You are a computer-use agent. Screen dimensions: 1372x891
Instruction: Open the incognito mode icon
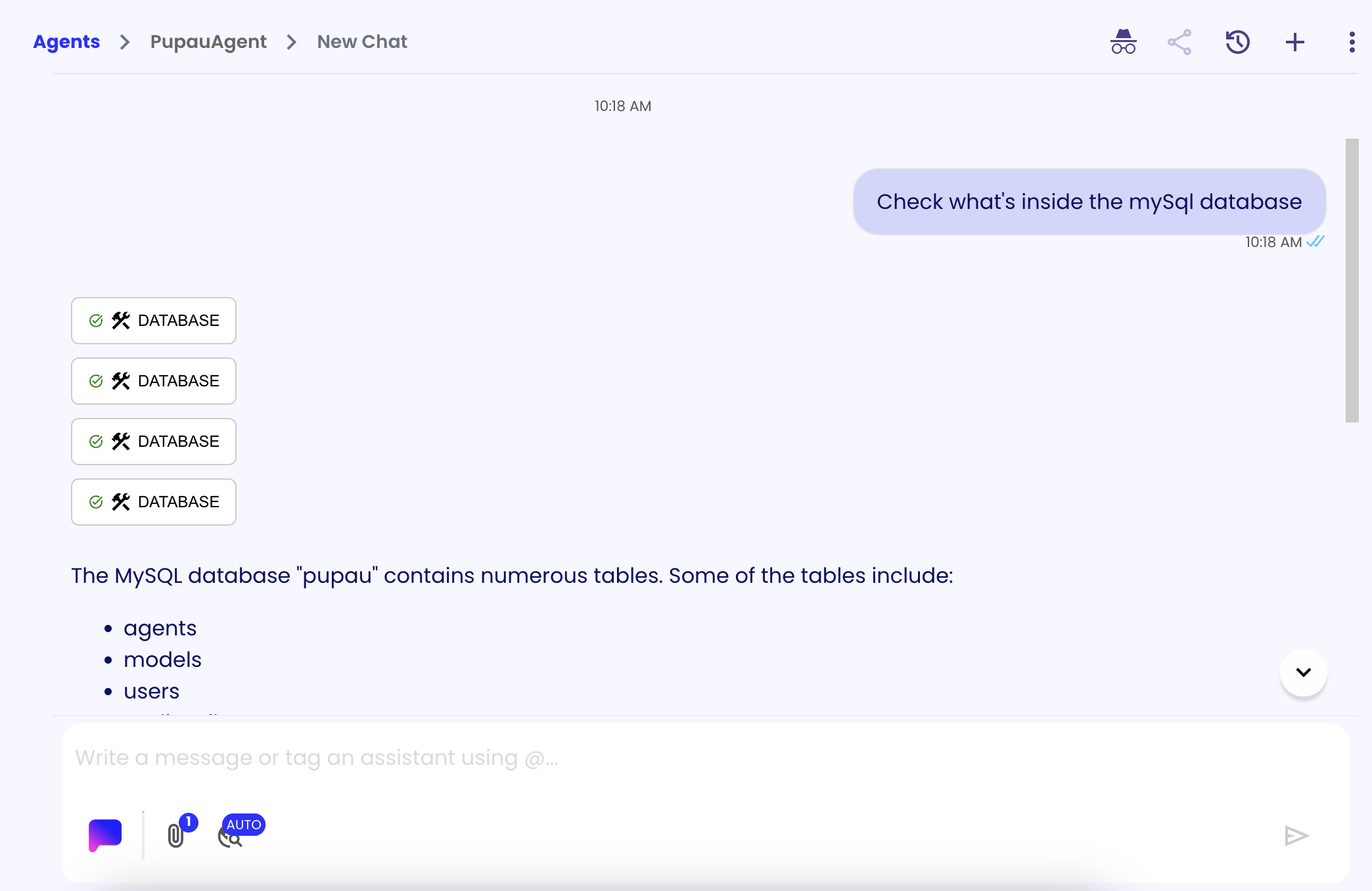tap(1124, 42)
